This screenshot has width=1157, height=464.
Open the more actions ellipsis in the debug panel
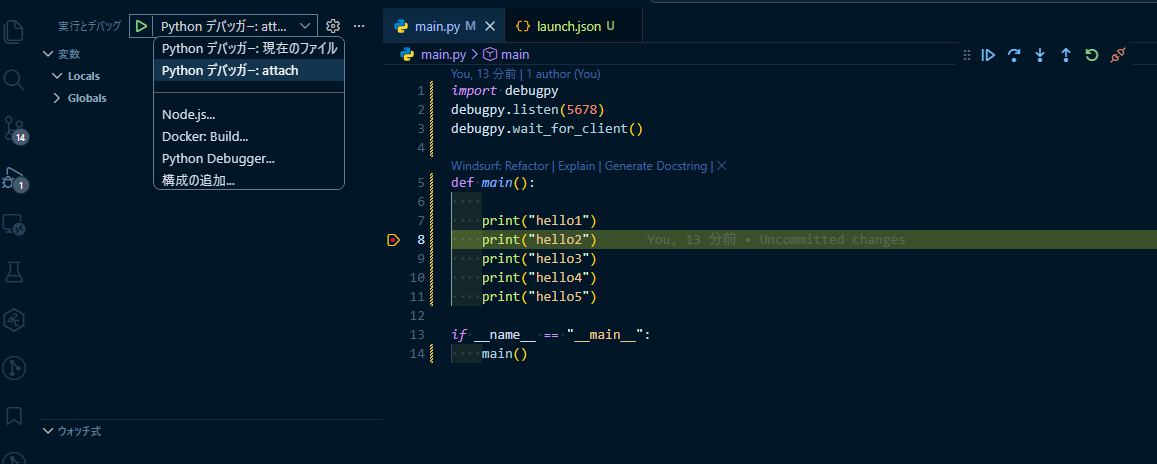pyautogui.click(x=359, y=26)
